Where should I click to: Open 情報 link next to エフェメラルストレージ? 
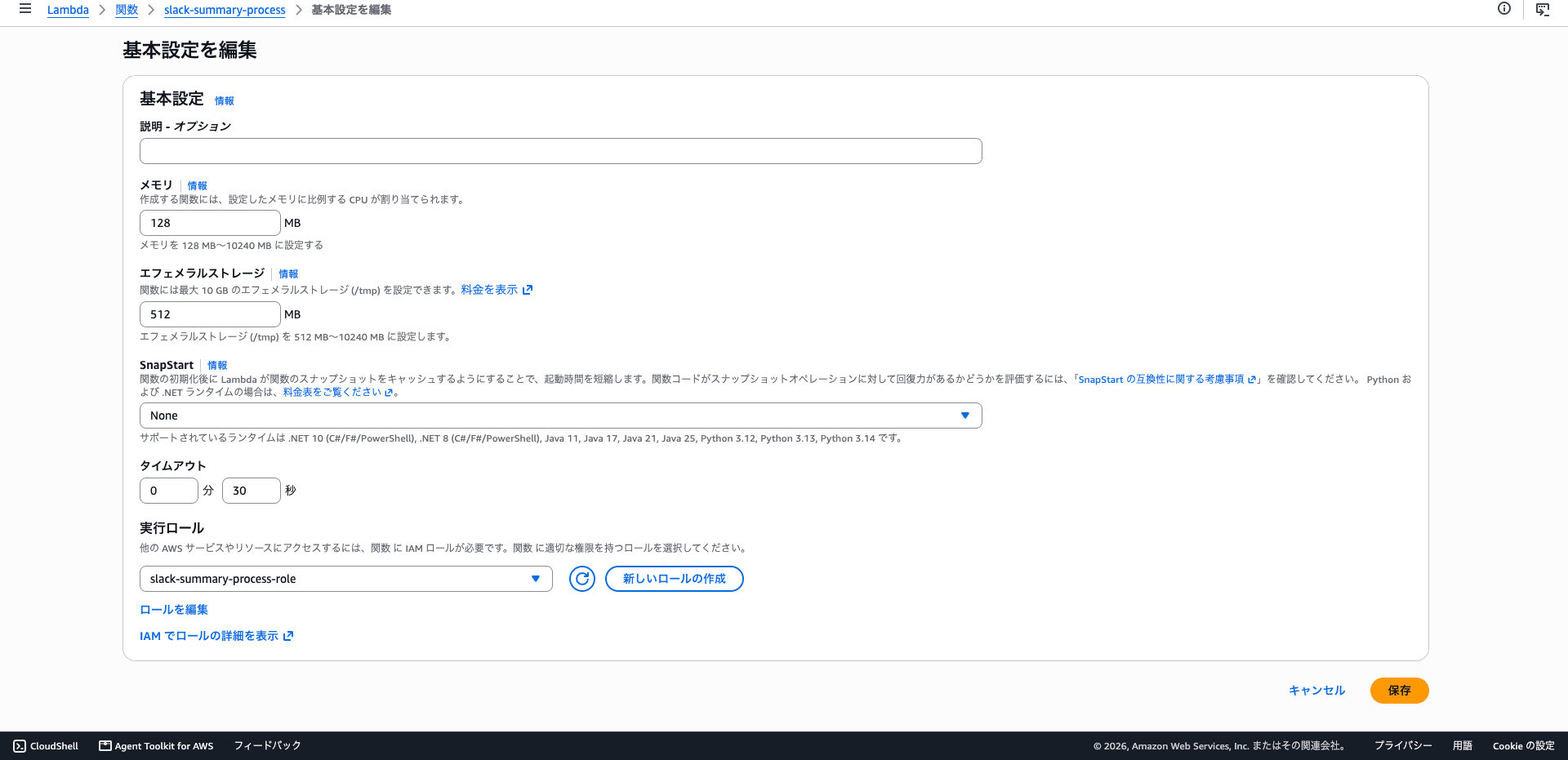pyautogui.click(x=289, y=274)
